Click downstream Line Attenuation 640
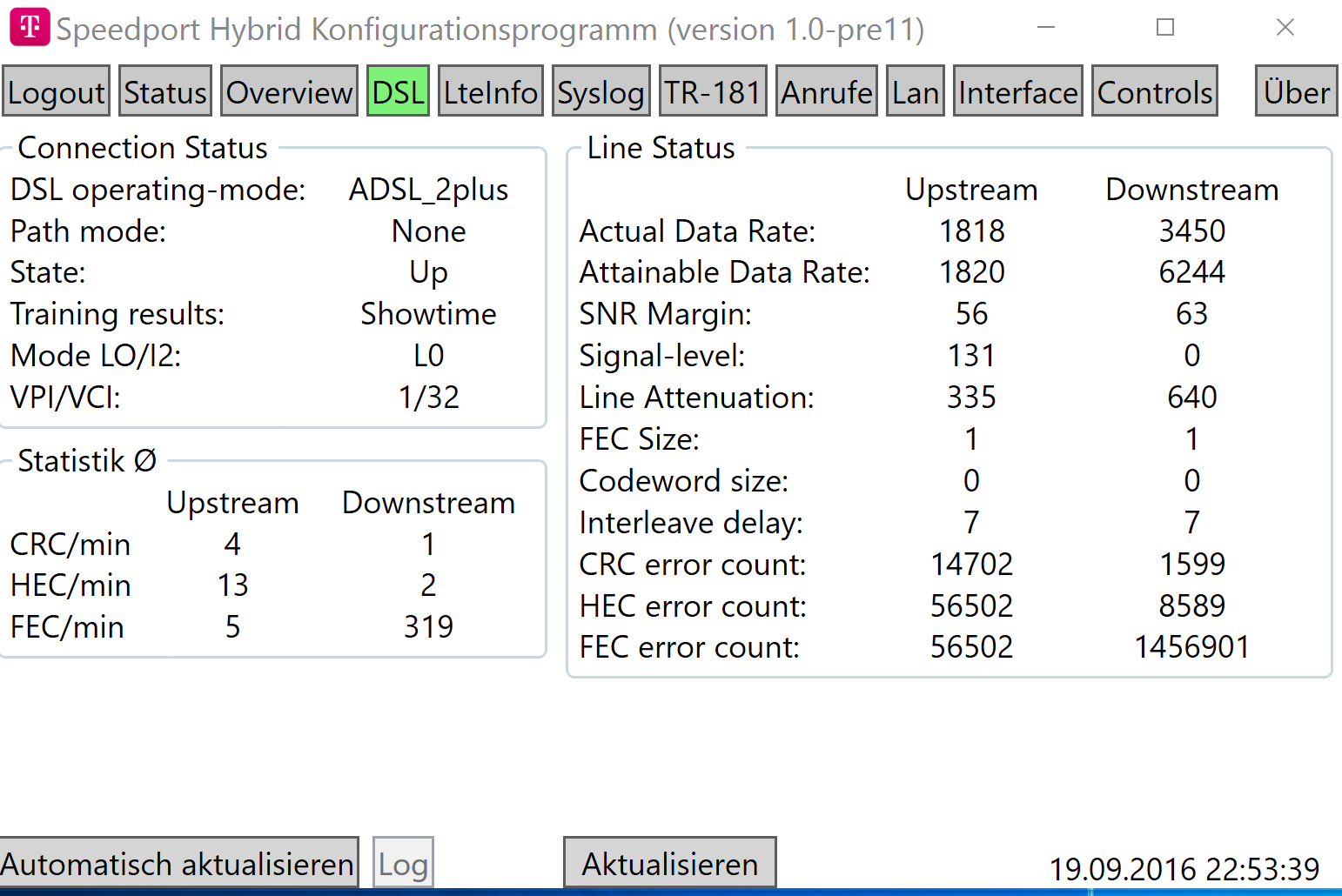 [x=1191, y=398]
